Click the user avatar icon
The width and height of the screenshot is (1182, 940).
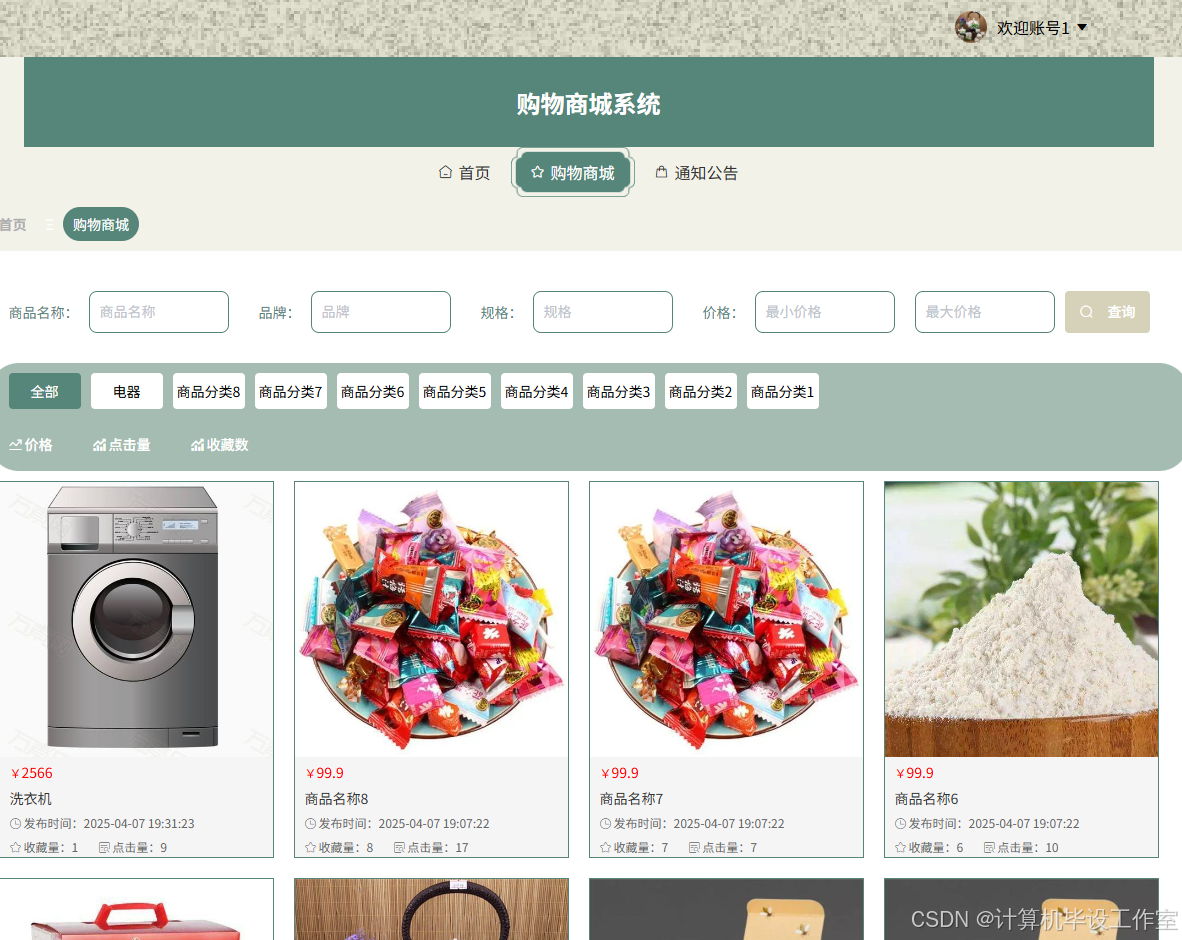(x=970, y=27)
